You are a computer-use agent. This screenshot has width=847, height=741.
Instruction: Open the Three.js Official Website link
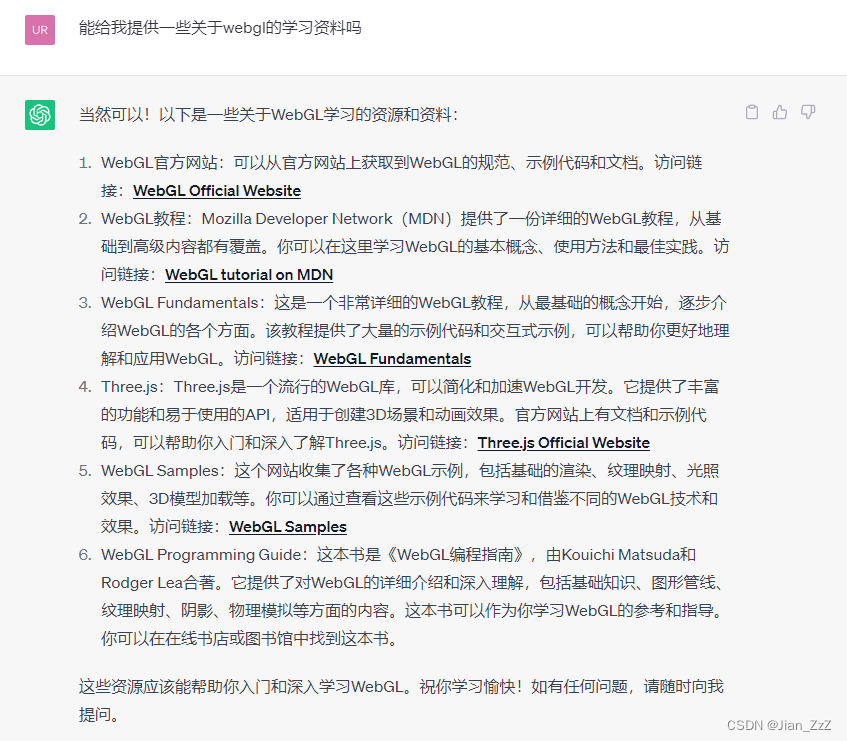coord(563,443)
